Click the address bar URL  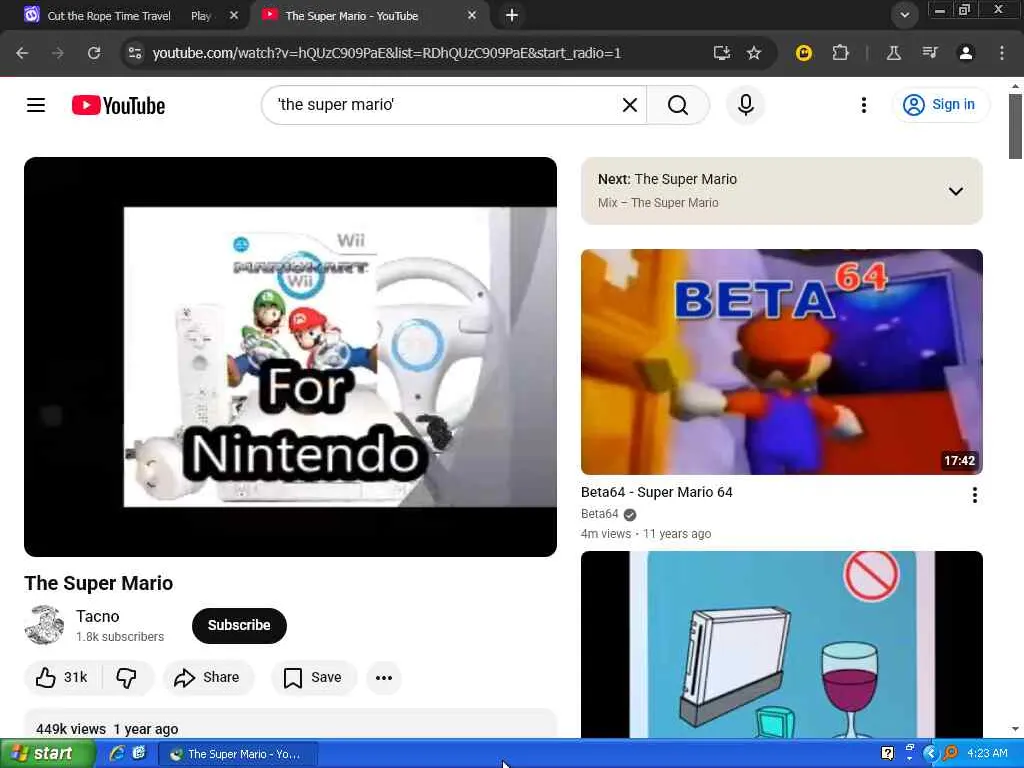pos(387,53)
